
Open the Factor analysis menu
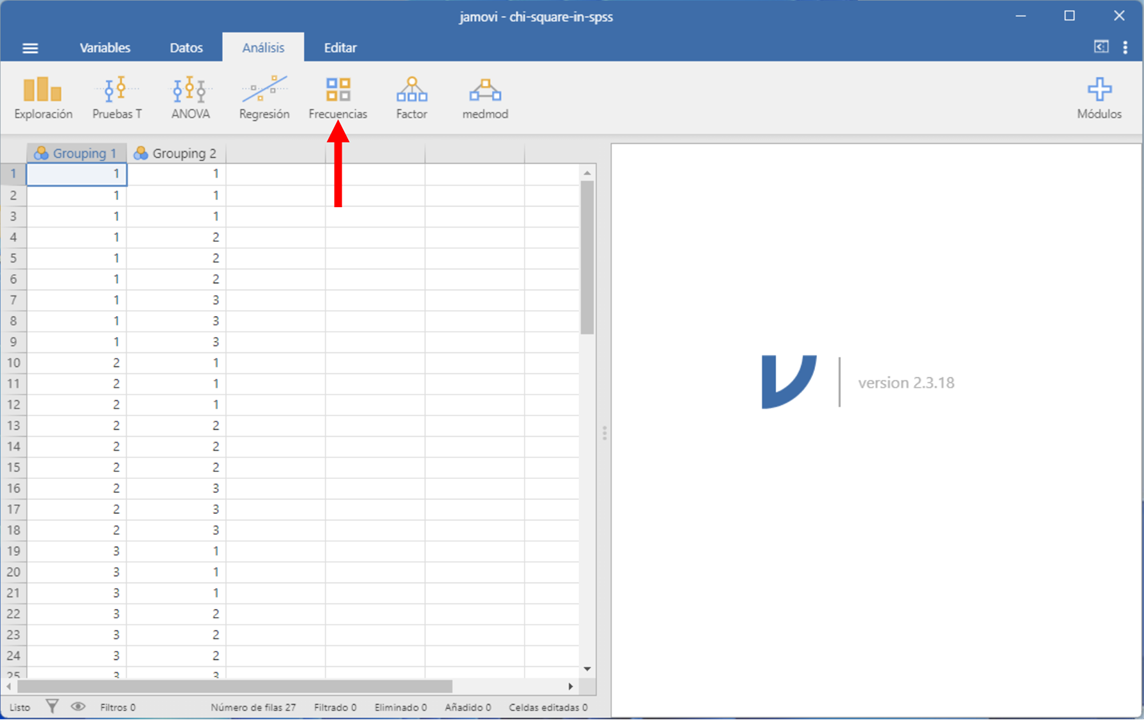pyautogui.click(x=411, y=98)
